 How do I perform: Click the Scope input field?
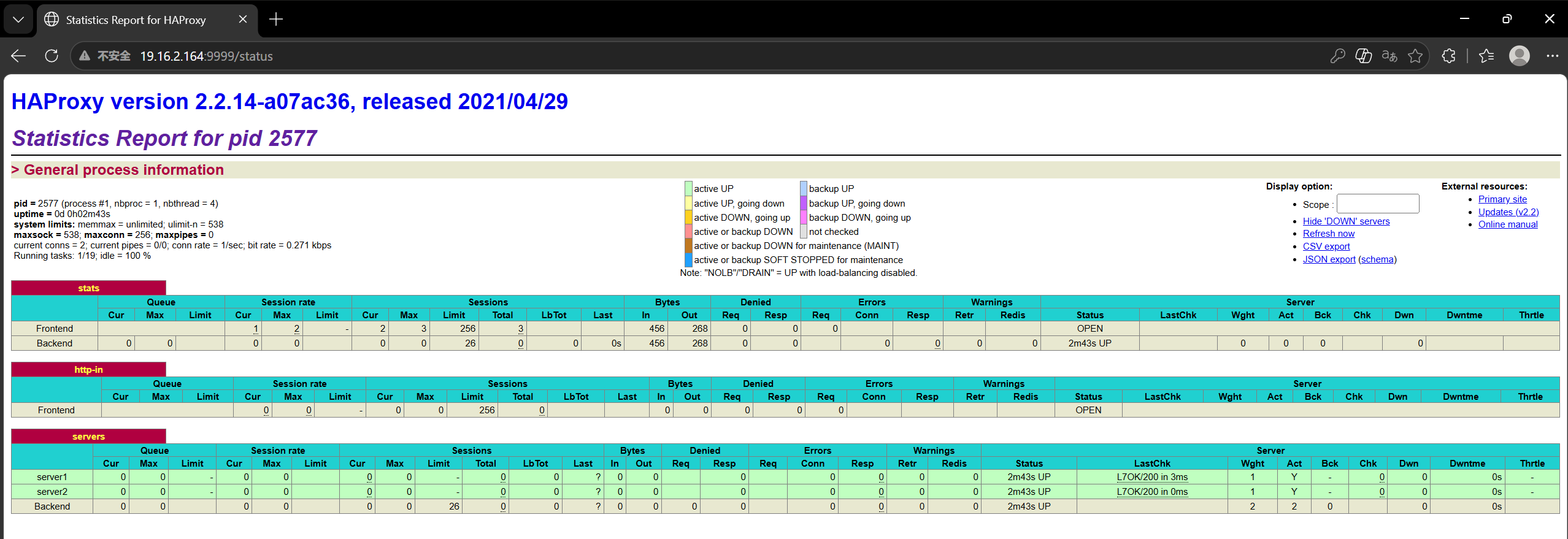pyautogui.click(x=1378, y=204)
